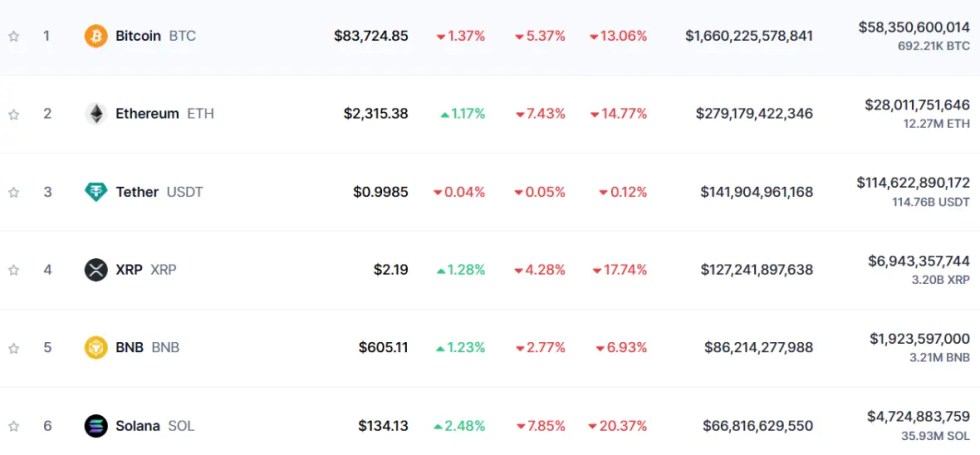Click Bitcoin's market cap value
Screen dimensions: 980x455
click(x=749, y=36)
